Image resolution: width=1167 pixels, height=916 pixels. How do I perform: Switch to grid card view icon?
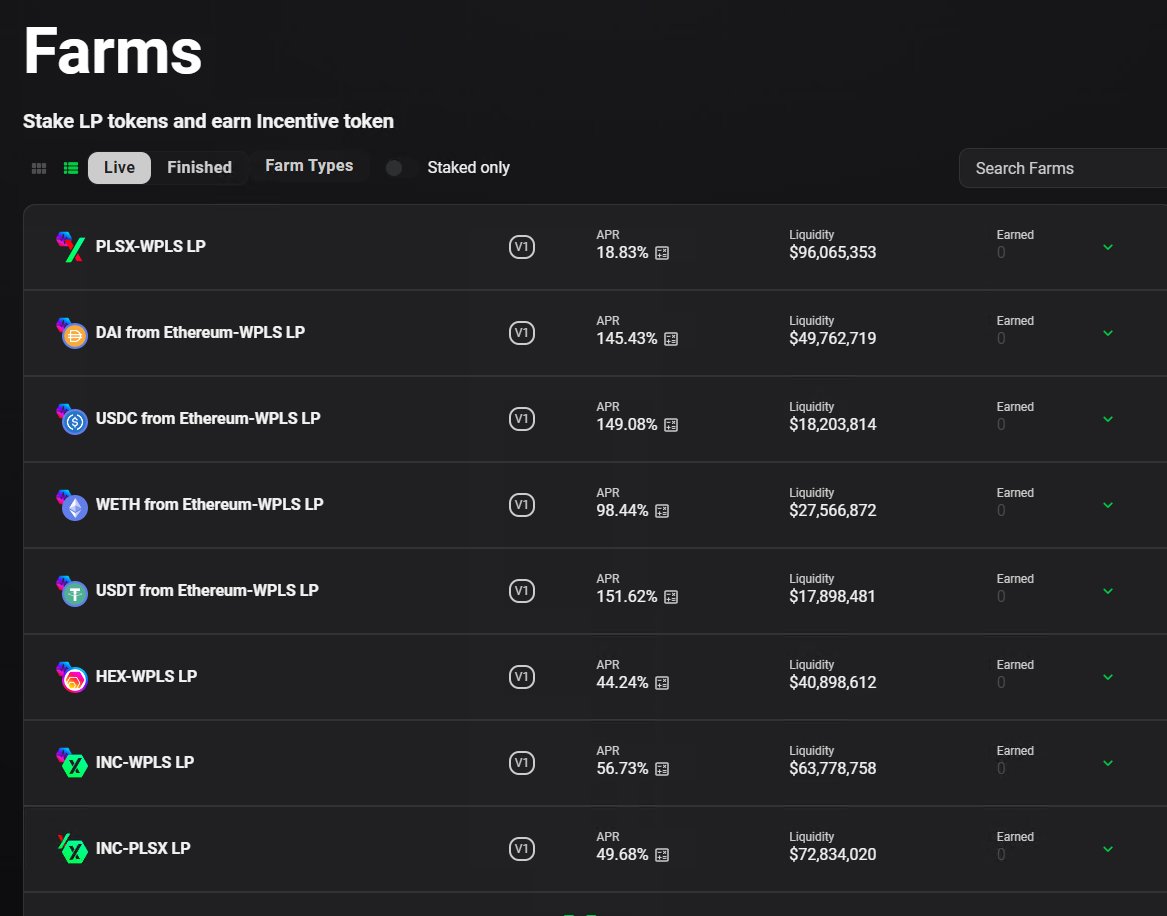pos(39,168)
